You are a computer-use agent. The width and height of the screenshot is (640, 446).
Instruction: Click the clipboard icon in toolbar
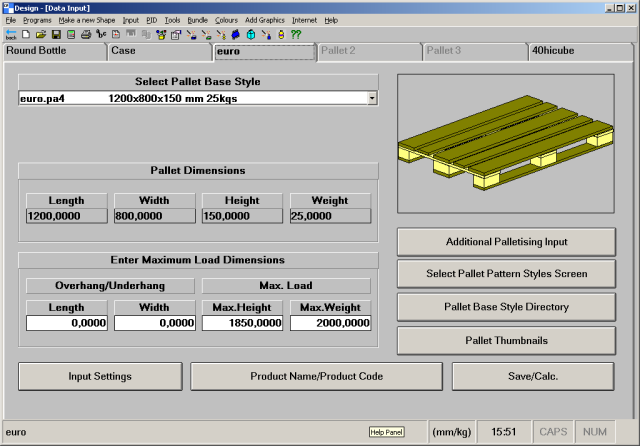coord(176,35)
